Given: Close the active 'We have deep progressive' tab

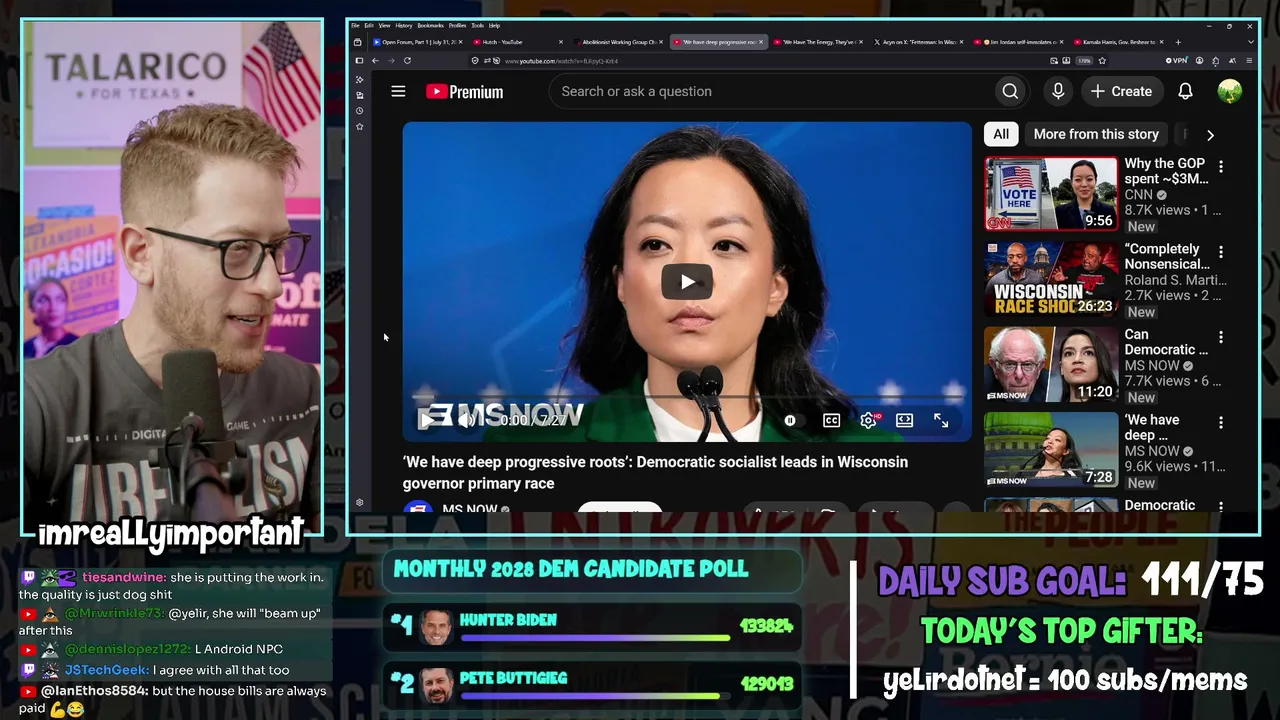Looking at the screenshot, I should pos(761,42).
